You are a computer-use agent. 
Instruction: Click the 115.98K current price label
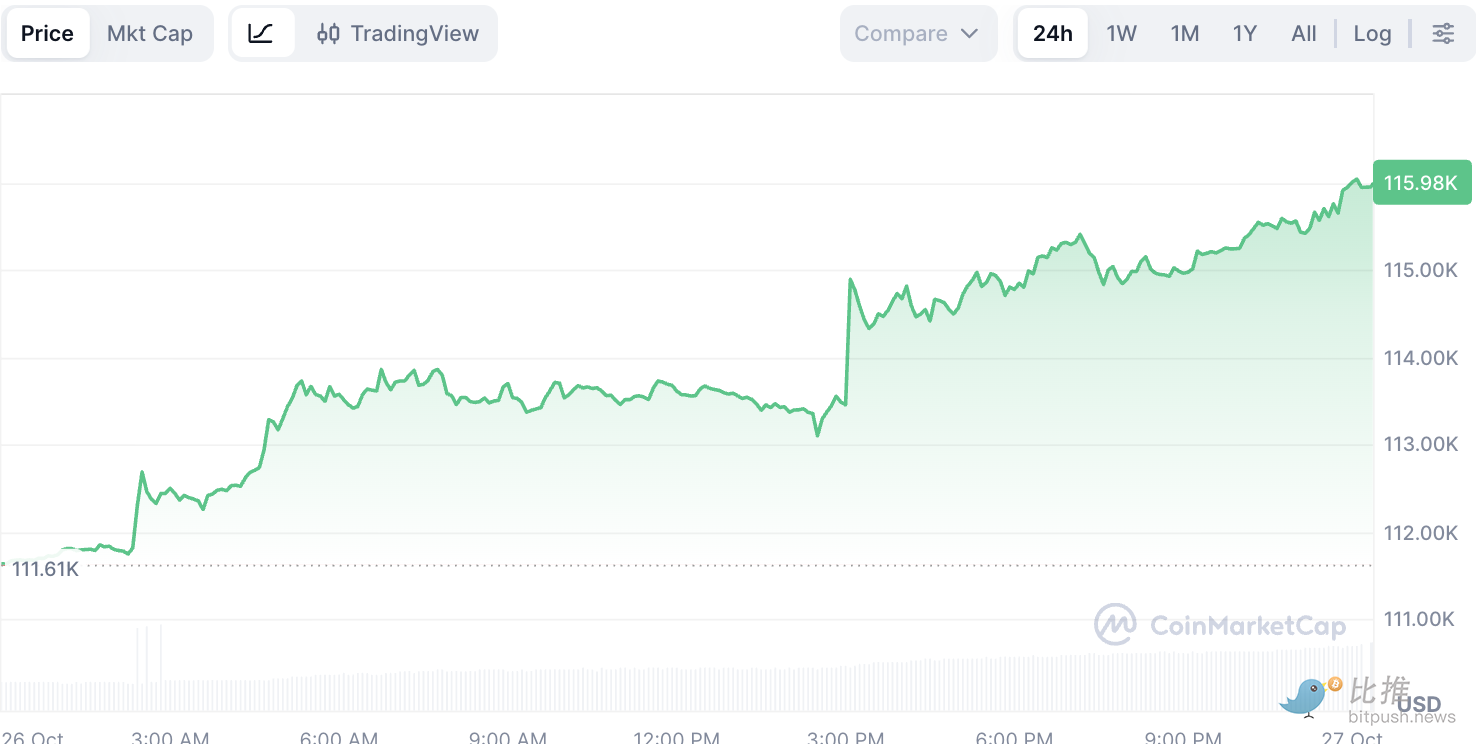pos(1421,183)
